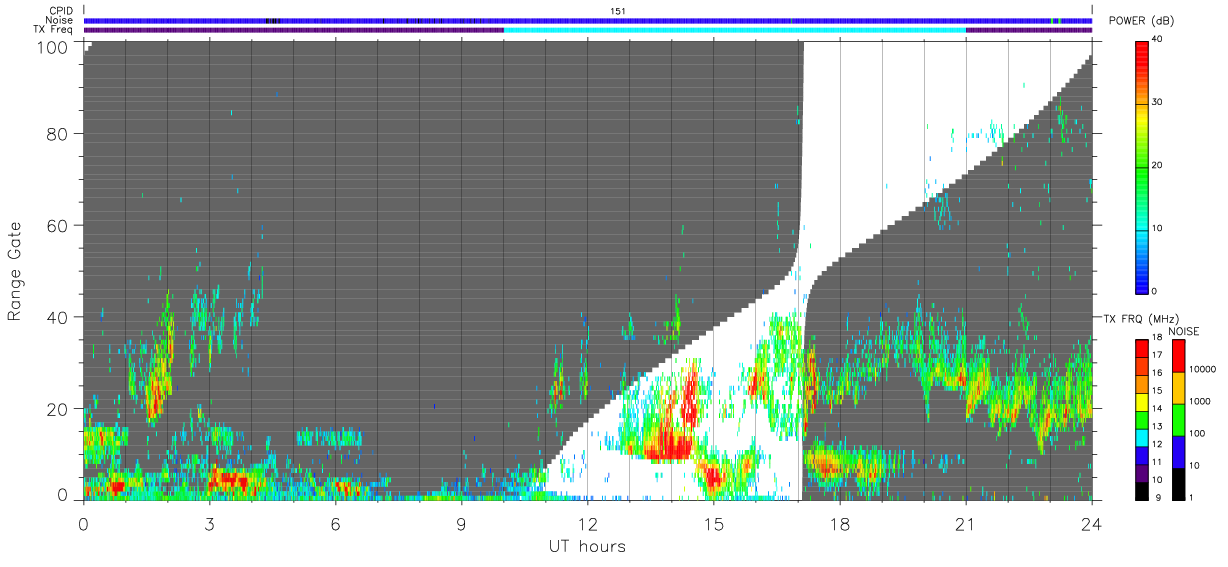Click the 6 tick label on UT hours axis
Viewport: 1228px width, 567px height.
tap(335, 523)
